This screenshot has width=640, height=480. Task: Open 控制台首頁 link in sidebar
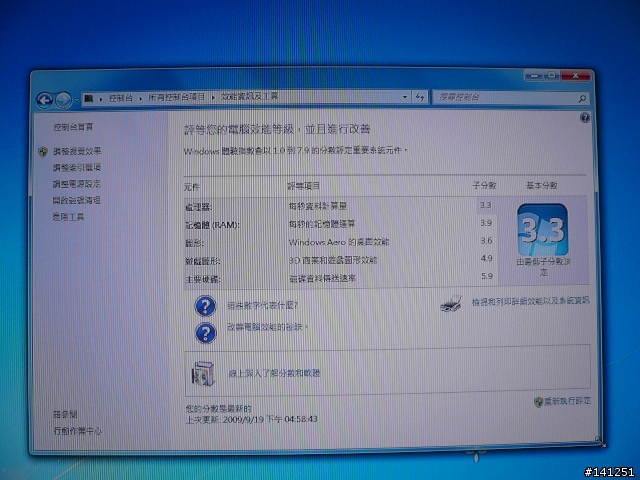click(73, 127)
